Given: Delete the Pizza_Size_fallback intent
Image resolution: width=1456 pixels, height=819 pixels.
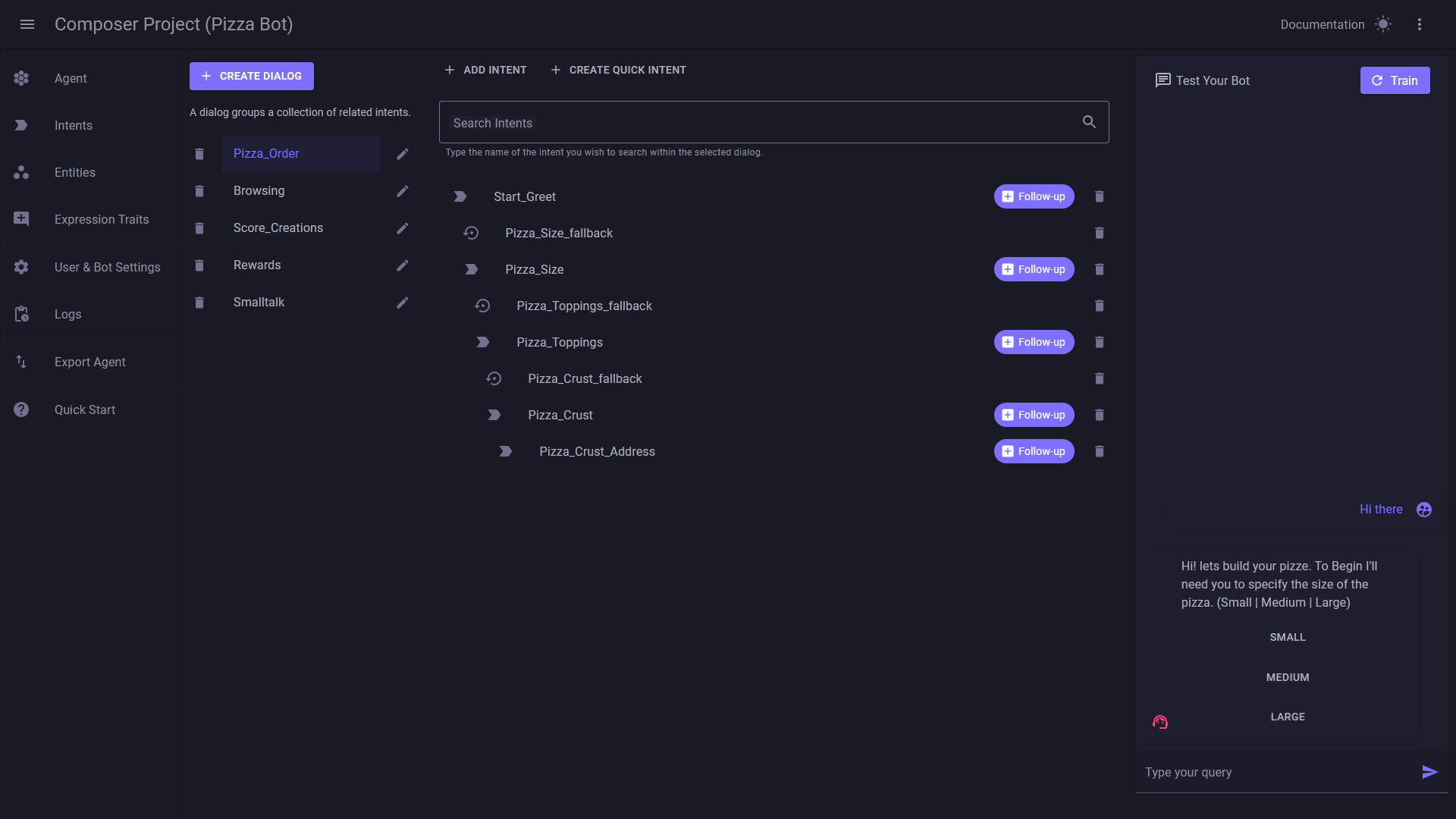Looking at the screenshot, I should point(1100,233).
